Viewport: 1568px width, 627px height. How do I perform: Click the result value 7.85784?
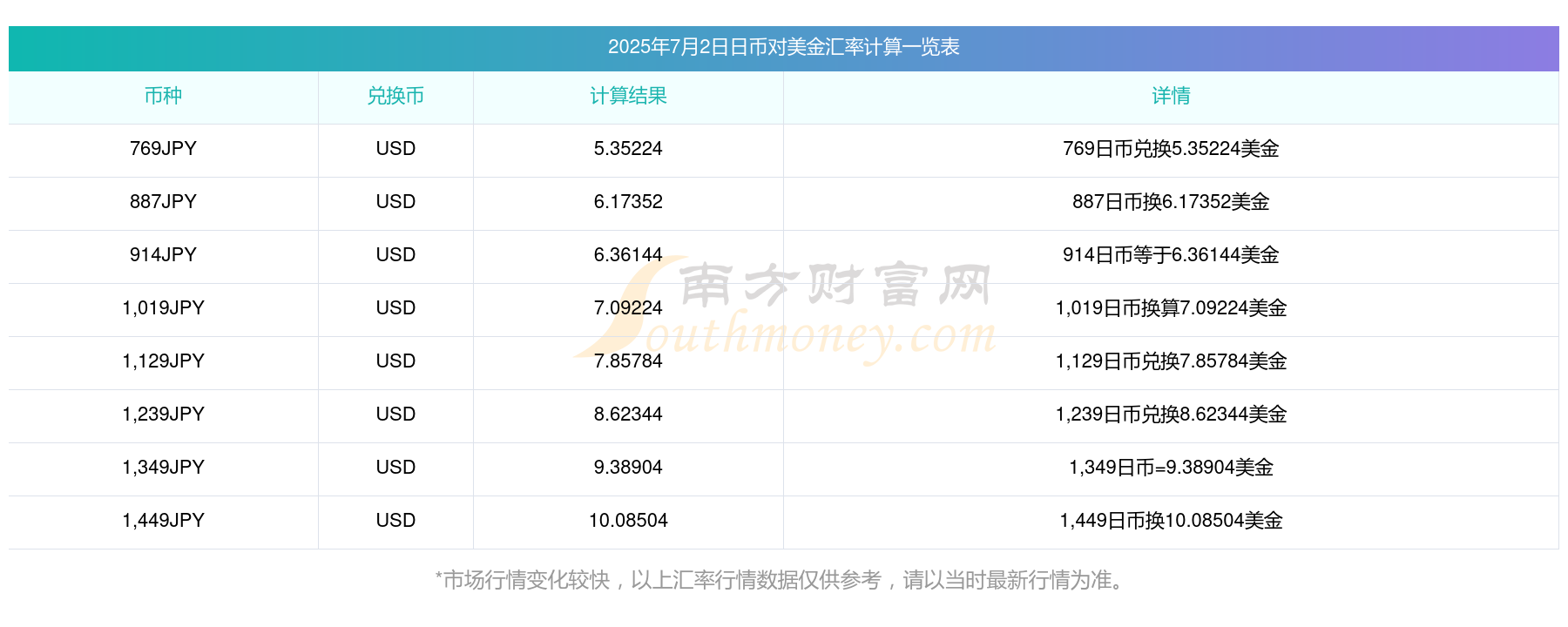tap(628, 361)
